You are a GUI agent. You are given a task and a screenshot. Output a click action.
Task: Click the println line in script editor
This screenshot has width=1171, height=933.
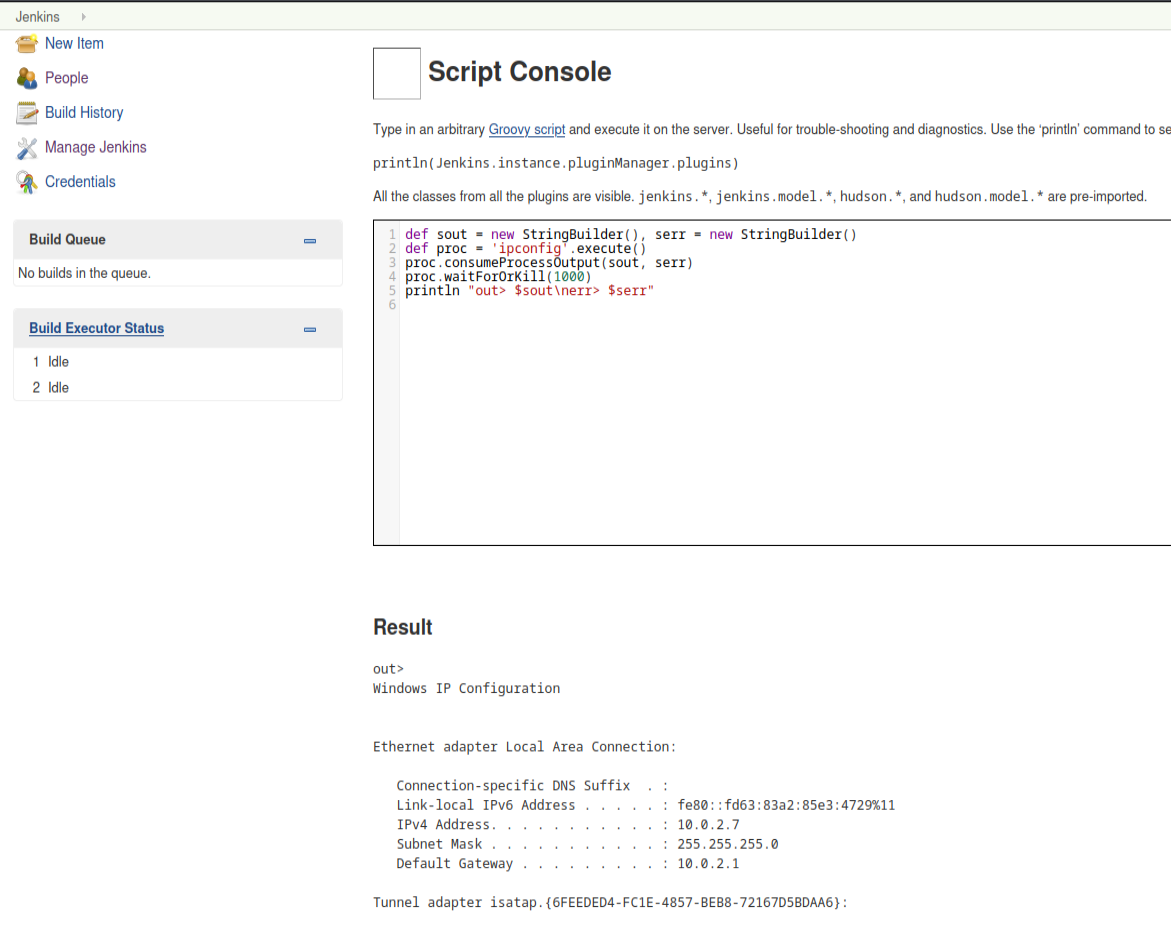529,291
